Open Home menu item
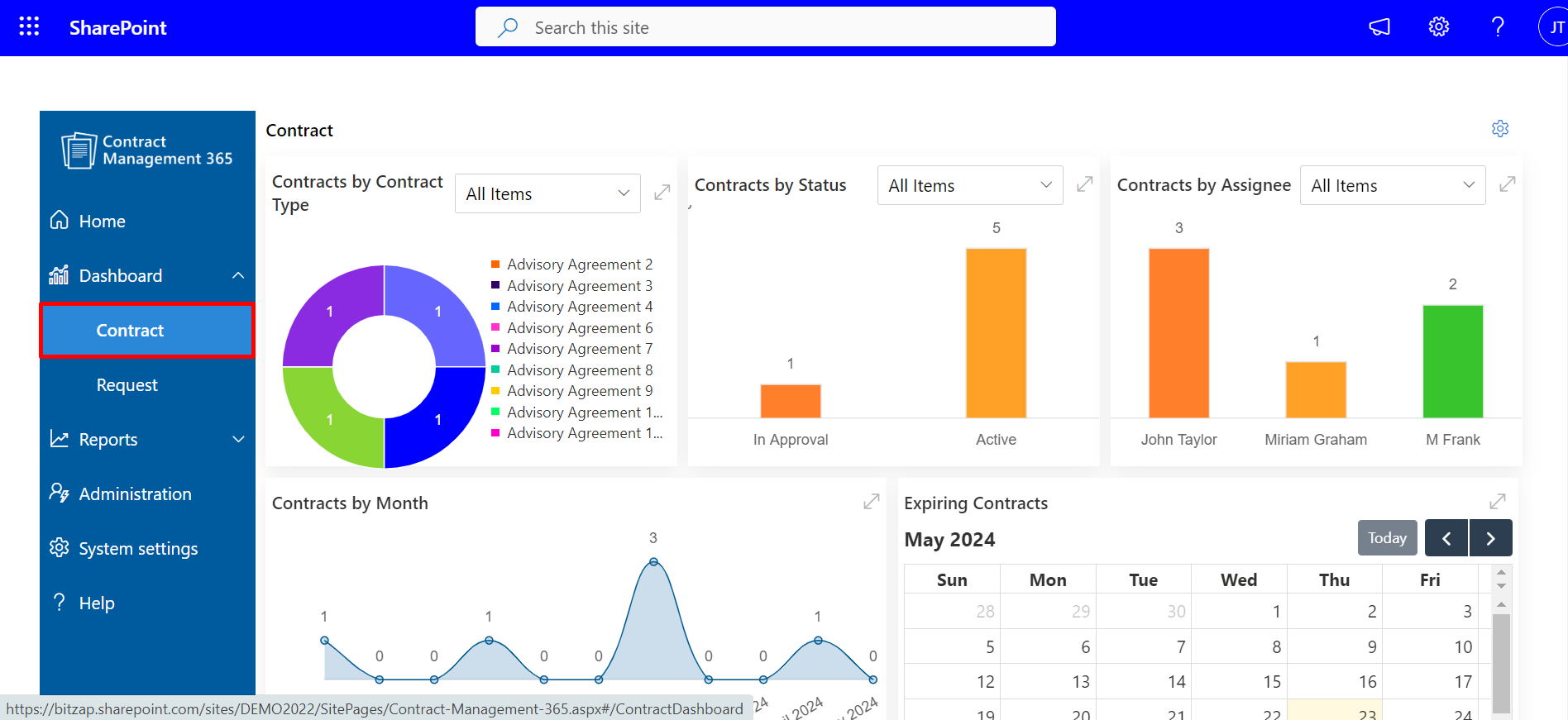 click(147, 221)
